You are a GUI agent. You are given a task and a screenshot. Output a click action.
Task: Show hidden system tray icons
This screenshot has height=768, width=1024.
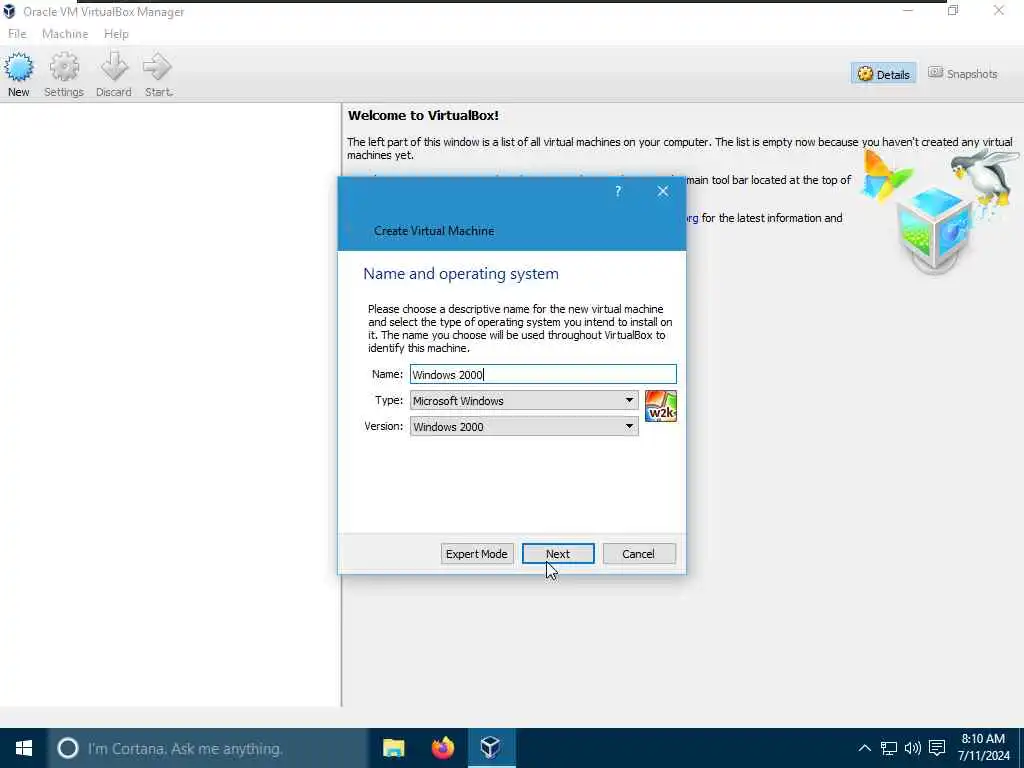coord(864,748)
